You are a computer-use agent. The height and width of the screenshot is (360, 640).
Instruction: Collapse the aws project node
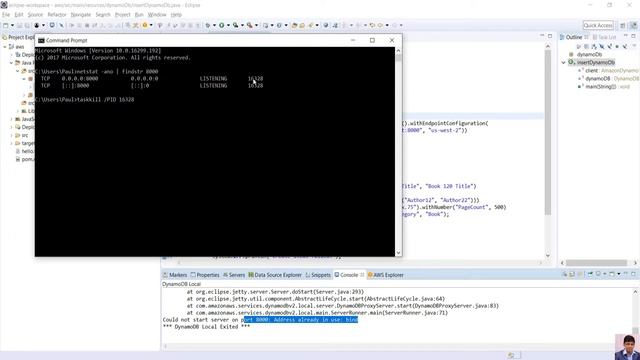pyautogui.click(x=5, y=47)
